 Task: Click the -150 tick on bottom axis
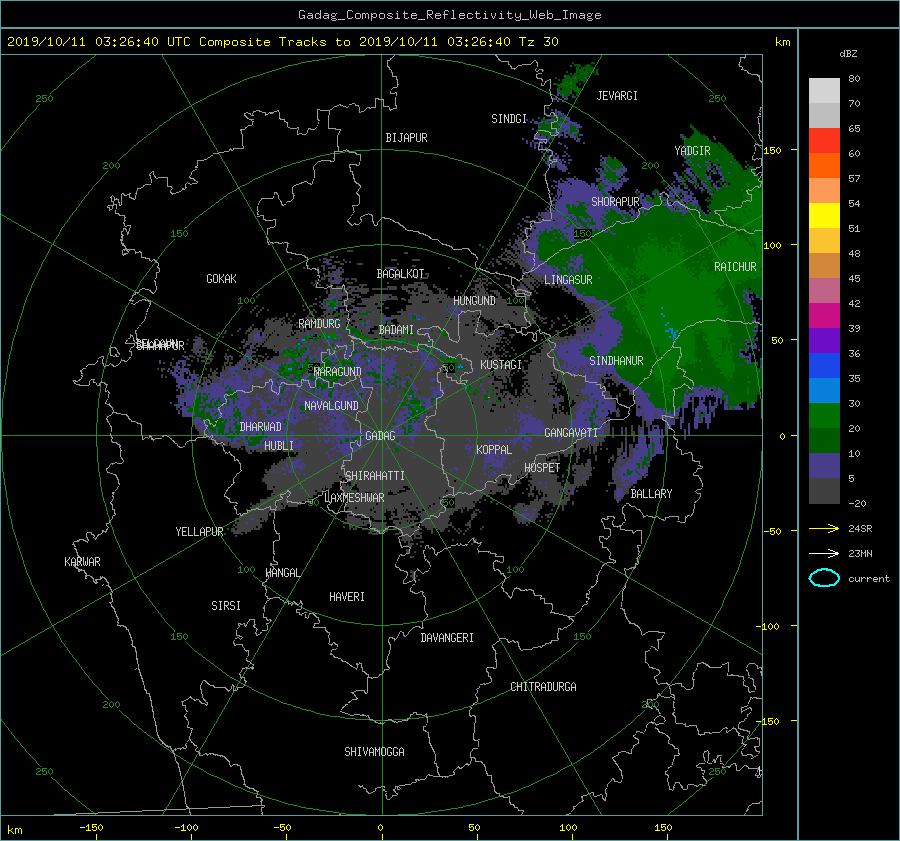pos(91,828)
